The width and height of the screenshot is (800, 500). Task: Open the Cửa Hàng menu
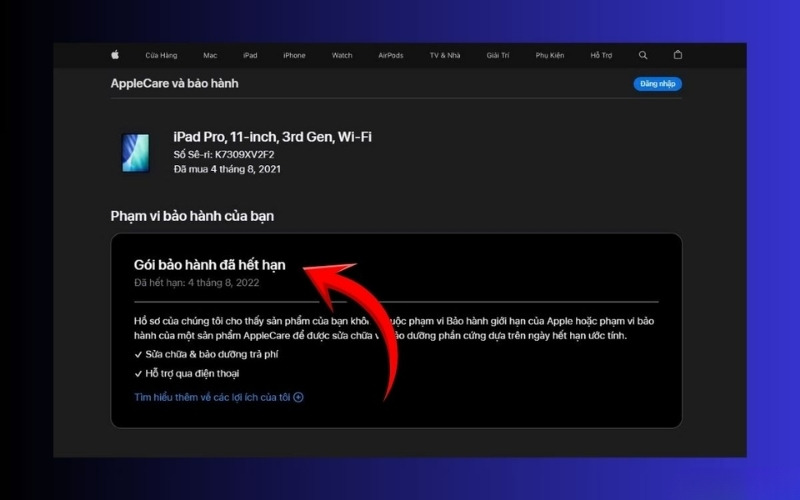tap(161, 55)
